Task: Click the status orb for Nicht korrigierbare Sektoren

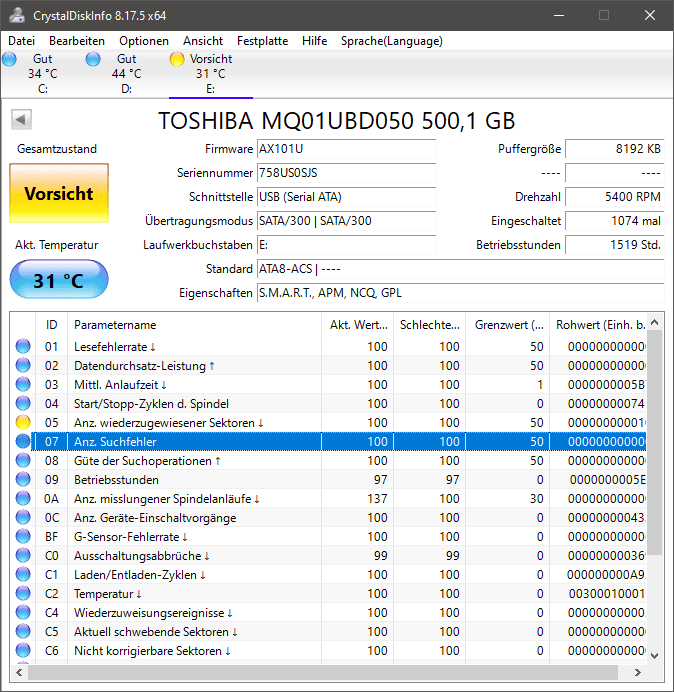Action: [x=23, y=651]
